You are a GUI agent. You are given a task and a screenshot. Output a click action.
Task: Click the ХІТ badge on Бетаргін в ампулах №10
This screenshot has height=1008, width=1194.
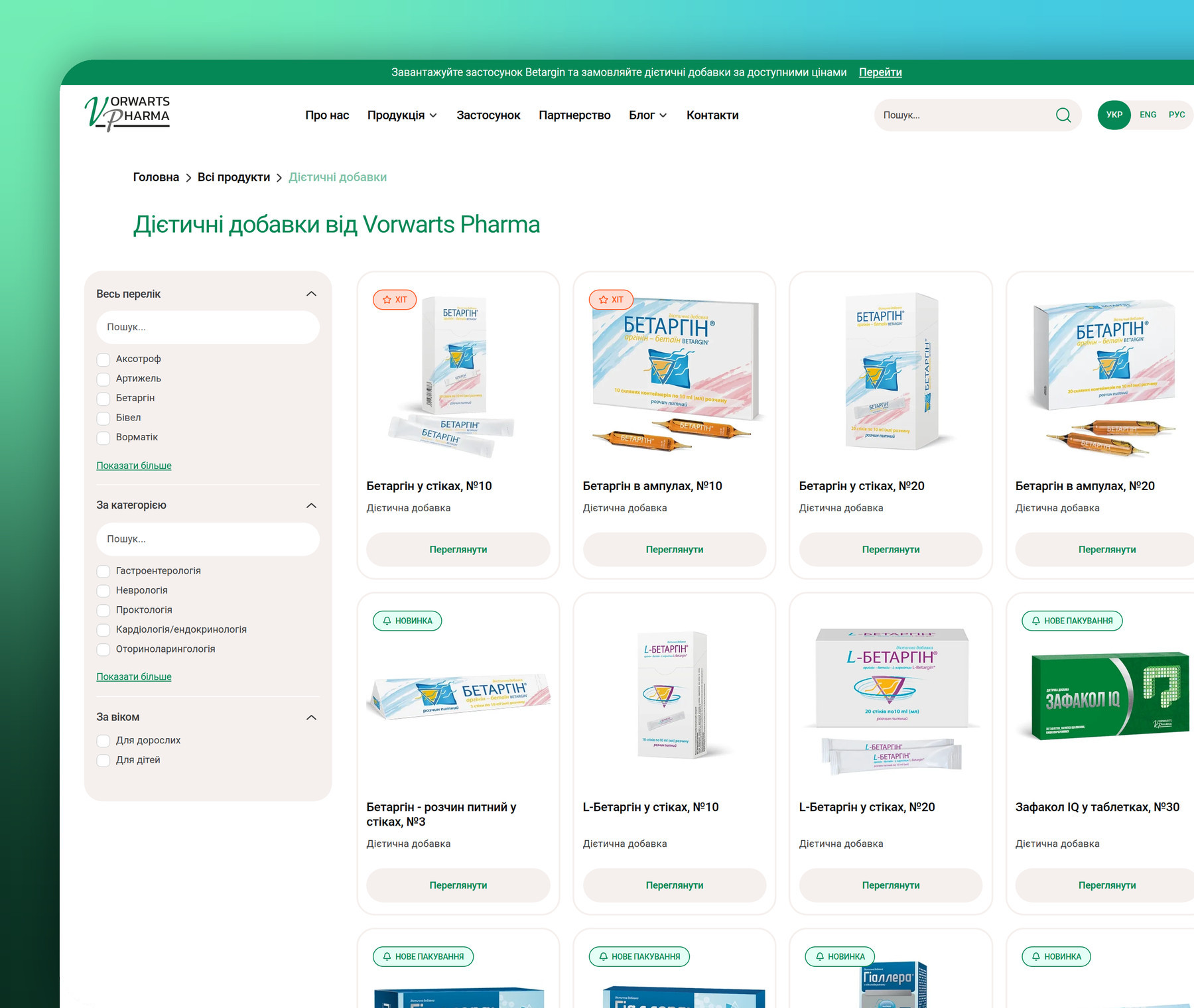point(611,300)
